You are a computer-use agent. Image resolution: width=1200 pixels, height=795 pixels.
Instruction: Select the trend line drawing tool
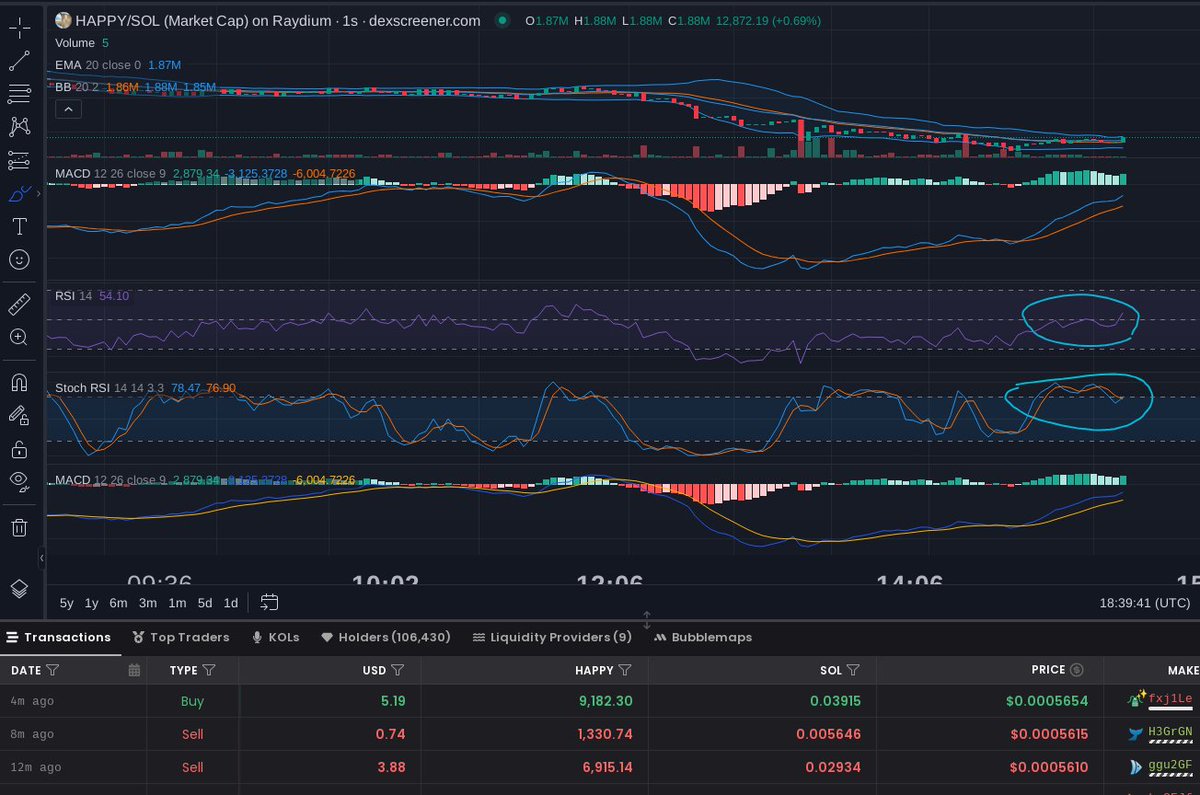(x=19, y=61)
